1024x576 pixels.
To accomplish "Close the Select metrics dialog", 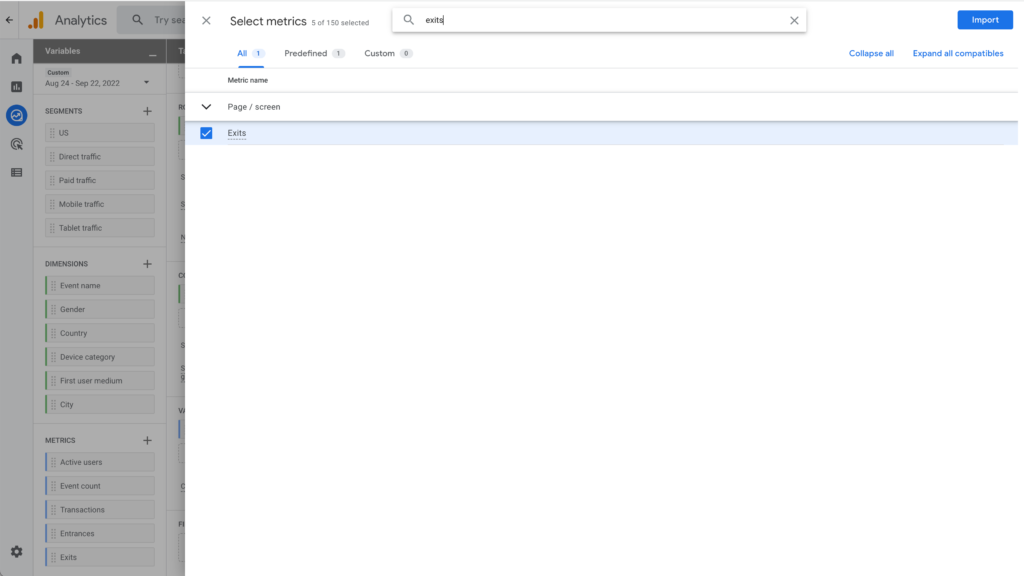I will 206,21.
